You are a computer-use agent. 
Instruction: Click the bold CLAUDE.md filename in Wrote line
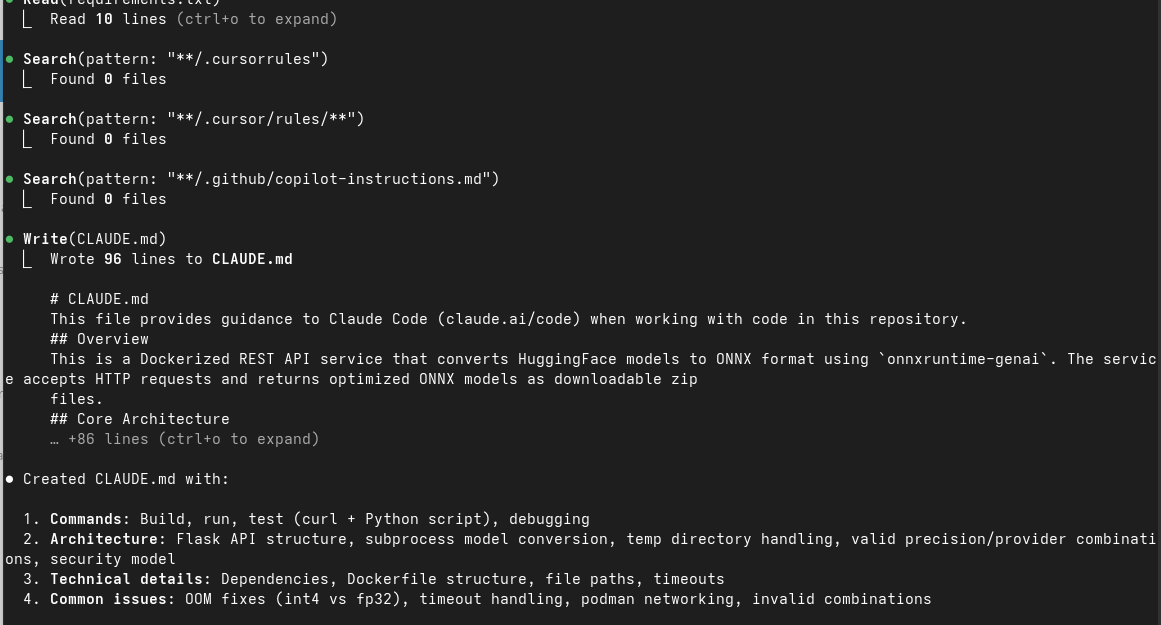(252, 259)
